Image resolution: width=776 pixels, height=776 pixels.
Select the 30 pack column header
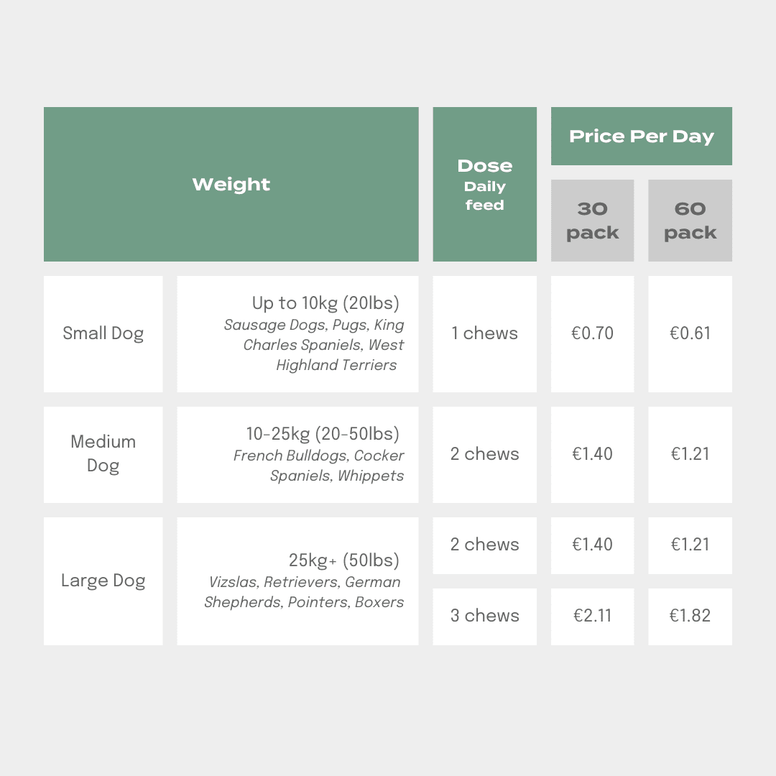(x=592, y=220)
